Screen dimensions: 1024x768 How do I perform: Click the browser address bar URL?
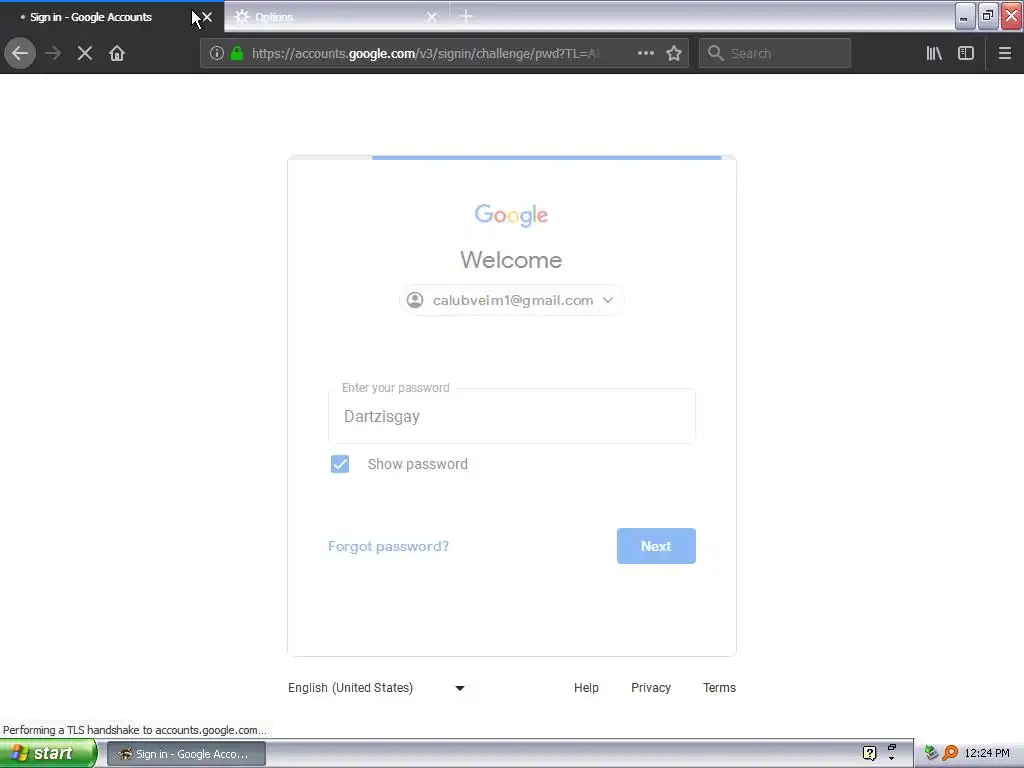[x=425, y=53]
